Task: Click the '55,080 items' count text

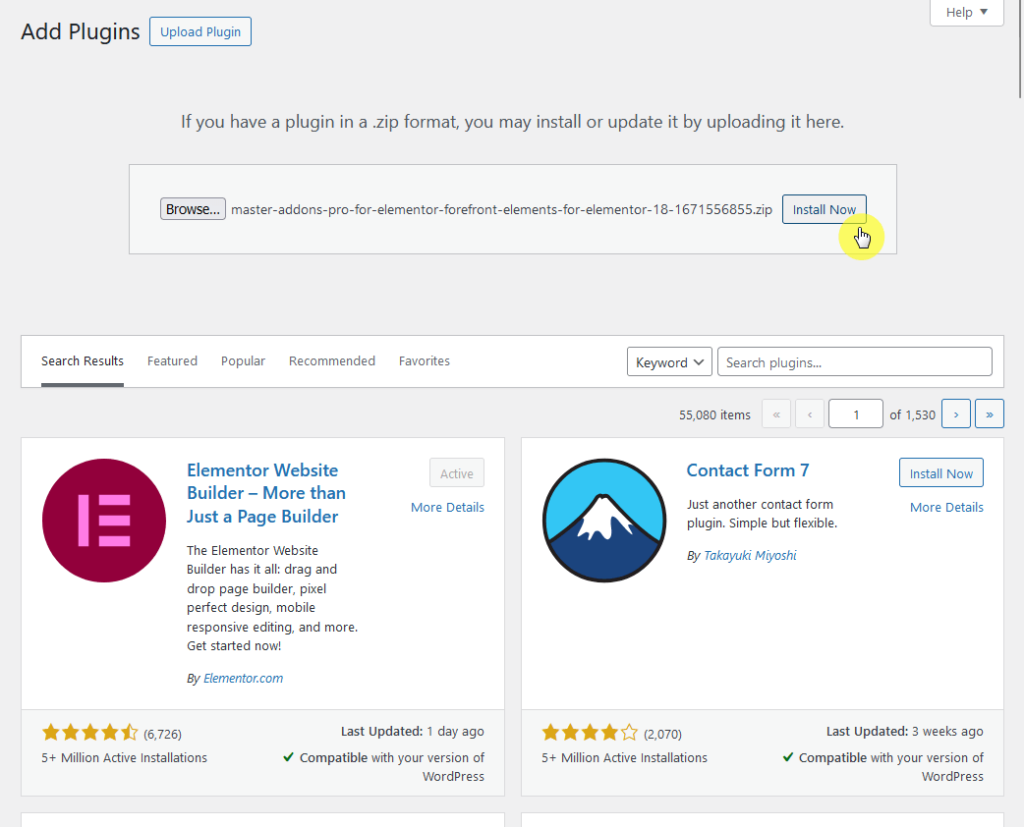Action: [714, 415]
